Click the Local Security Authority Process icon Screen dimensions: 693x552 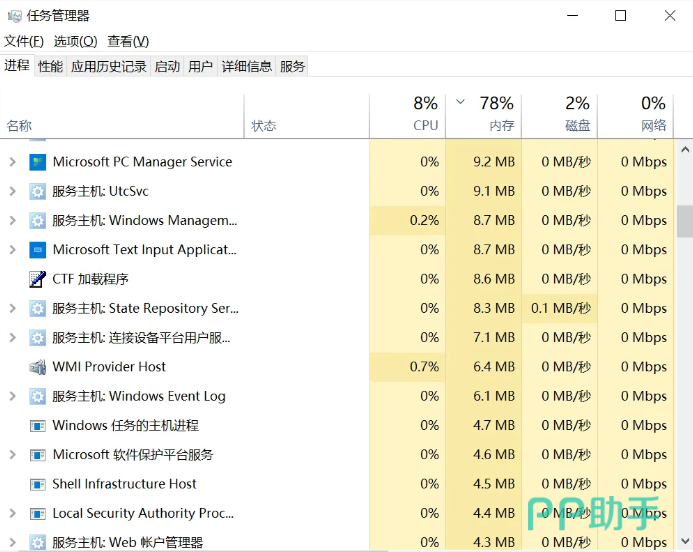click(x=38, y=513)
